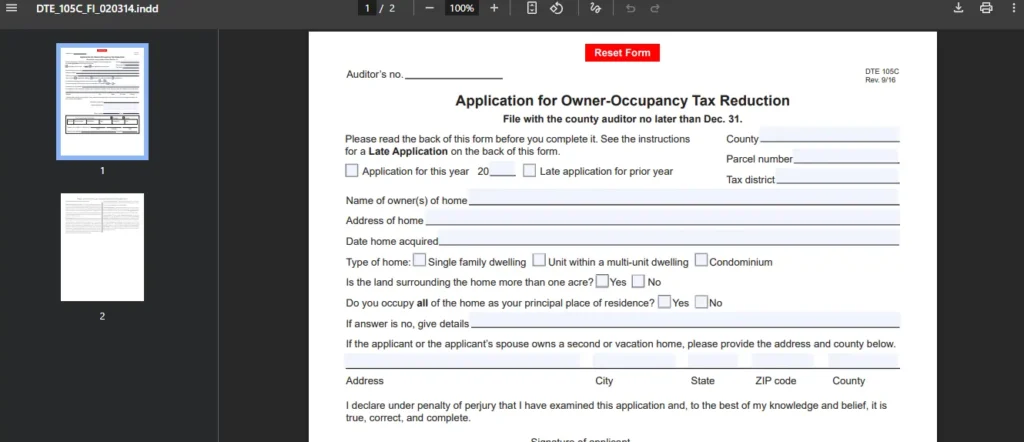
Task: Click the County field at top right
Action: (829, 135)
